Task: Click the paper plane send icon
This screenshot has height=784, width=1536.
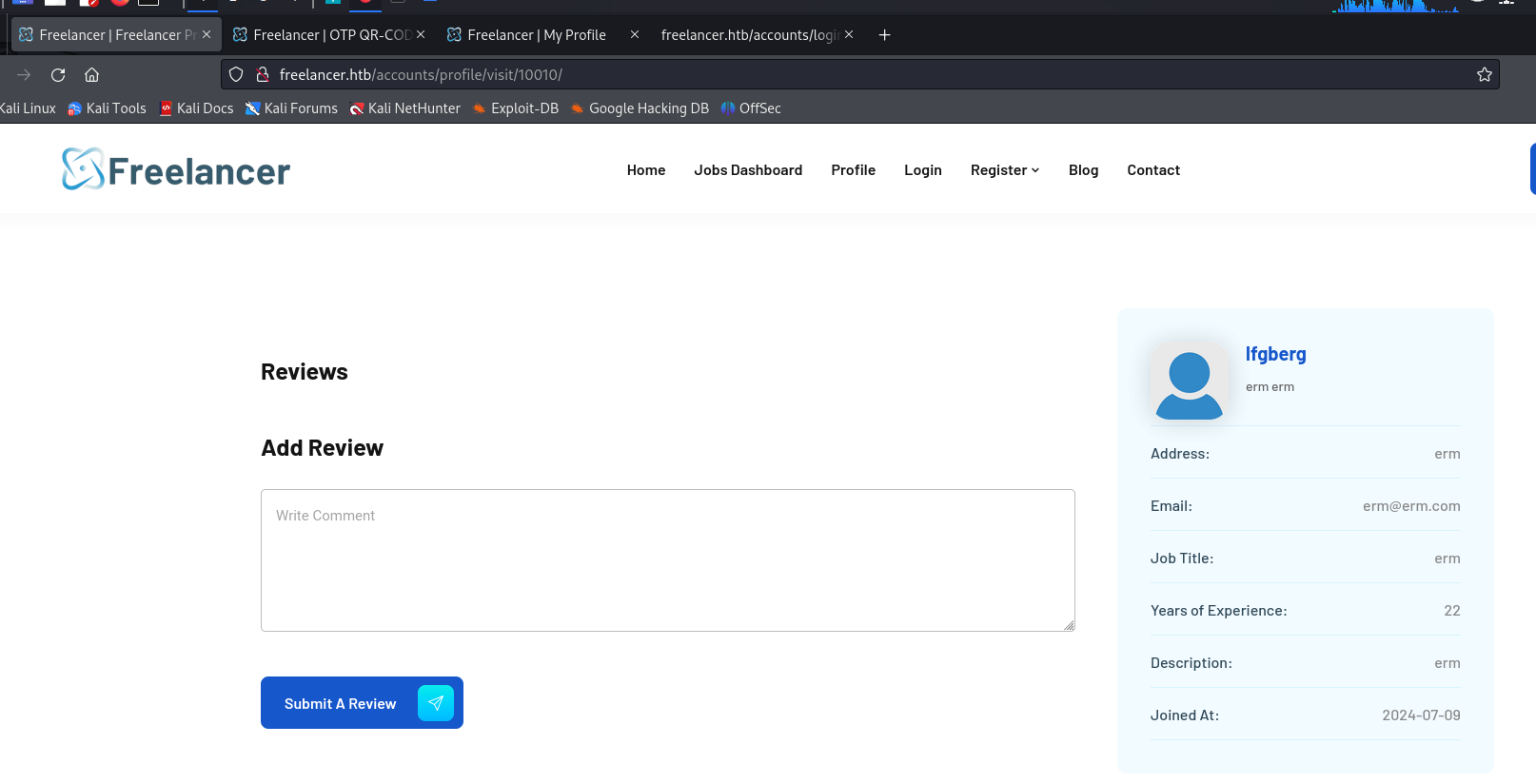Action: 436,703
